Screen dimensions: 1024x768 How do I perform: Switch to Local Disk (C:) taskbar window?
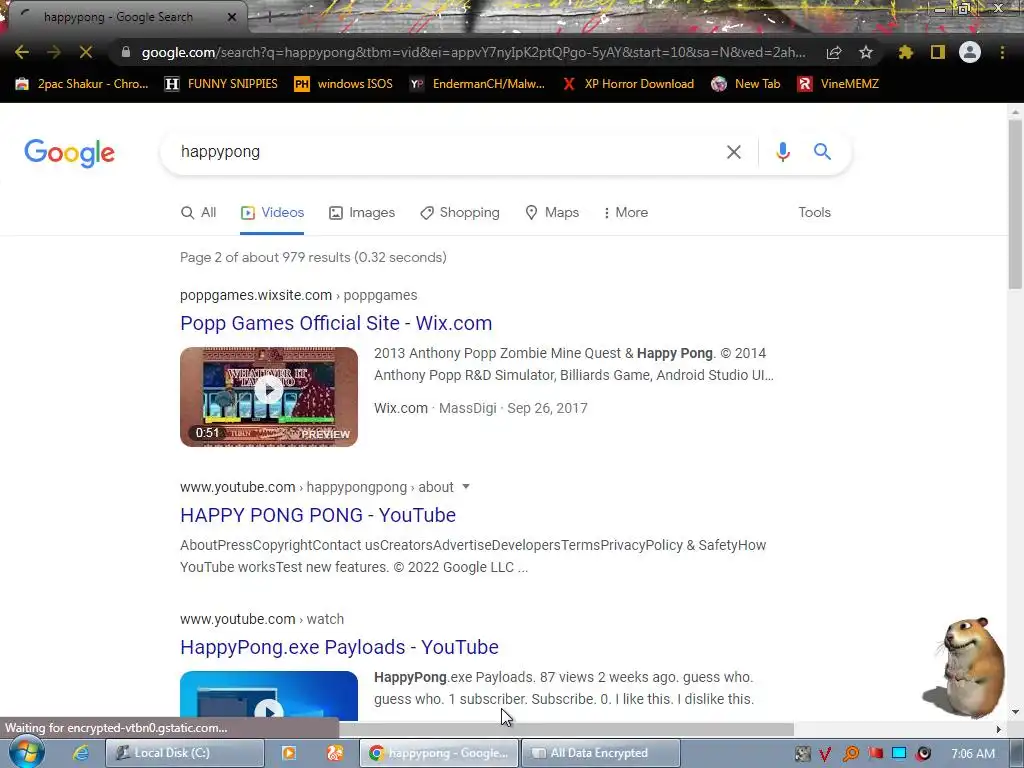[184, 753]
